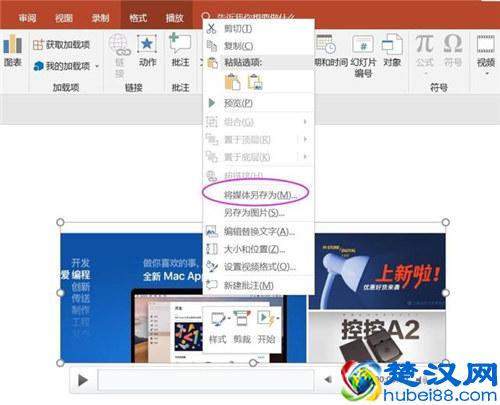Insert an 对象 object icon
The image size is (500, 405).
(392, 44)
